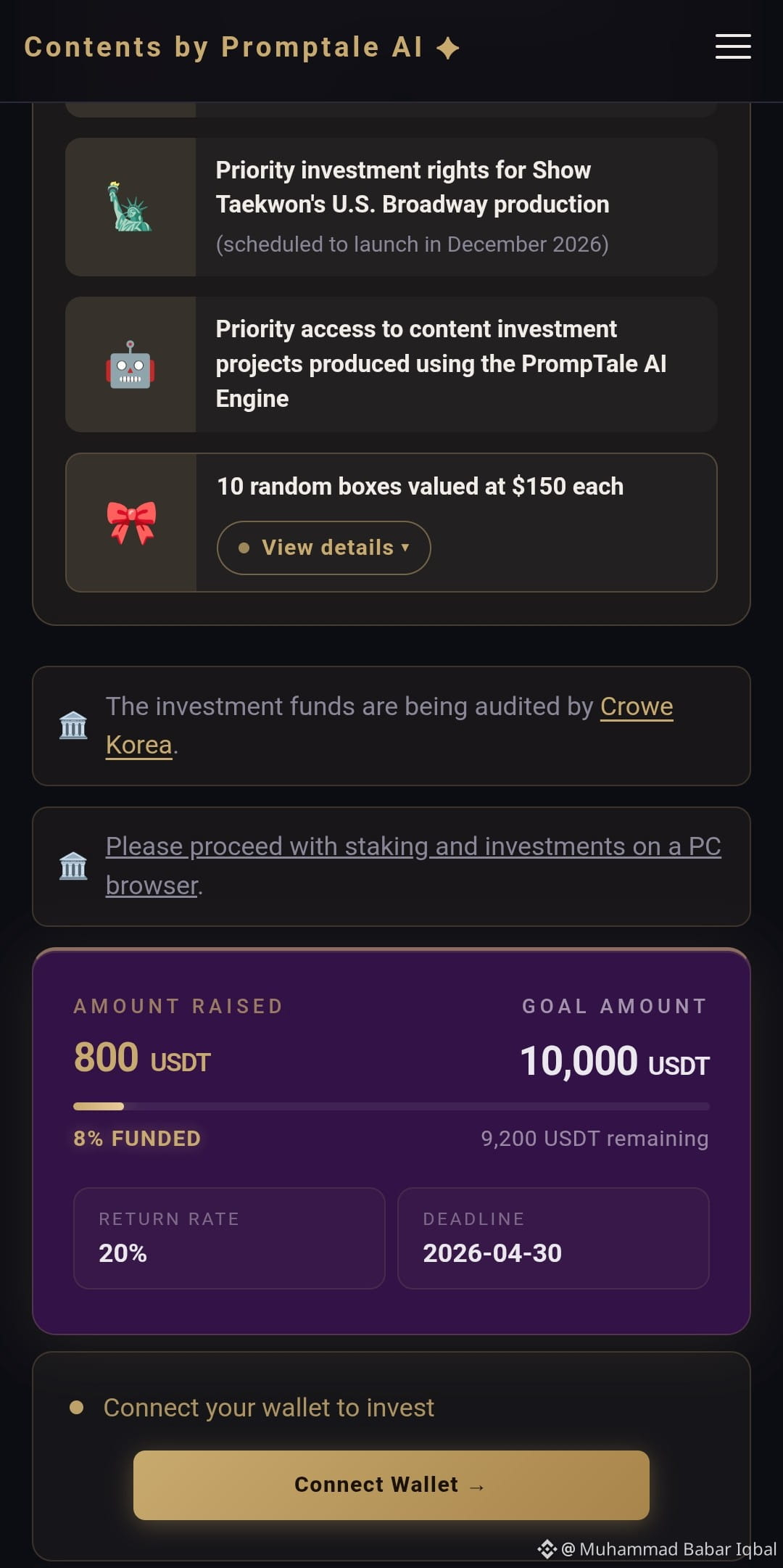Click the PrompTale AI Engine access card
The width and height of the screenshot is (783, 1568).
pos(391,364)
